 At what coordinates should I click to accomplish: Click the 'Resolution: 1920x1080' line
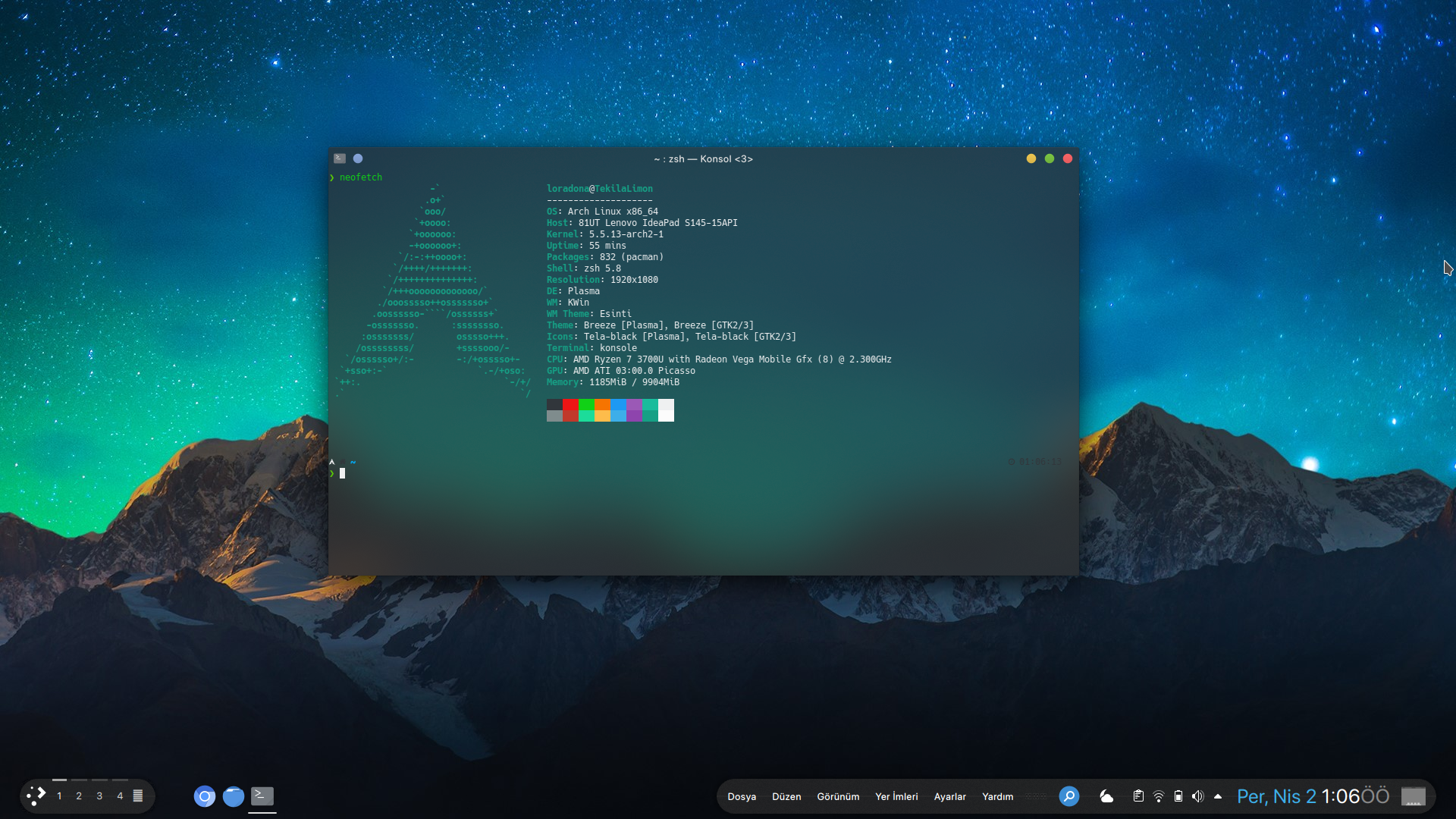pos(603,280)
